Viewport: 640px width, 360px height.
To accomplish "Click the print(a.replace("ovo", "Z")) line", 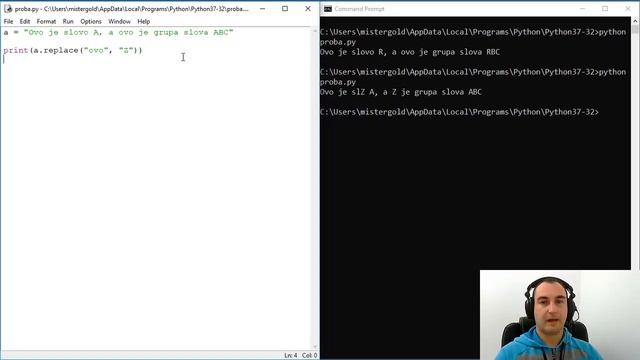I will click(73, 50).
